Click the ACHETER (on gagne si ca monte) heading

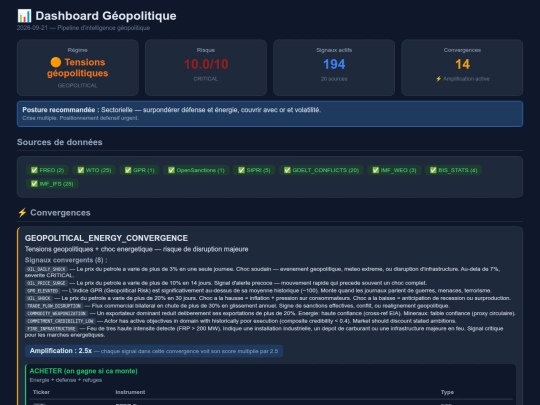83,371
